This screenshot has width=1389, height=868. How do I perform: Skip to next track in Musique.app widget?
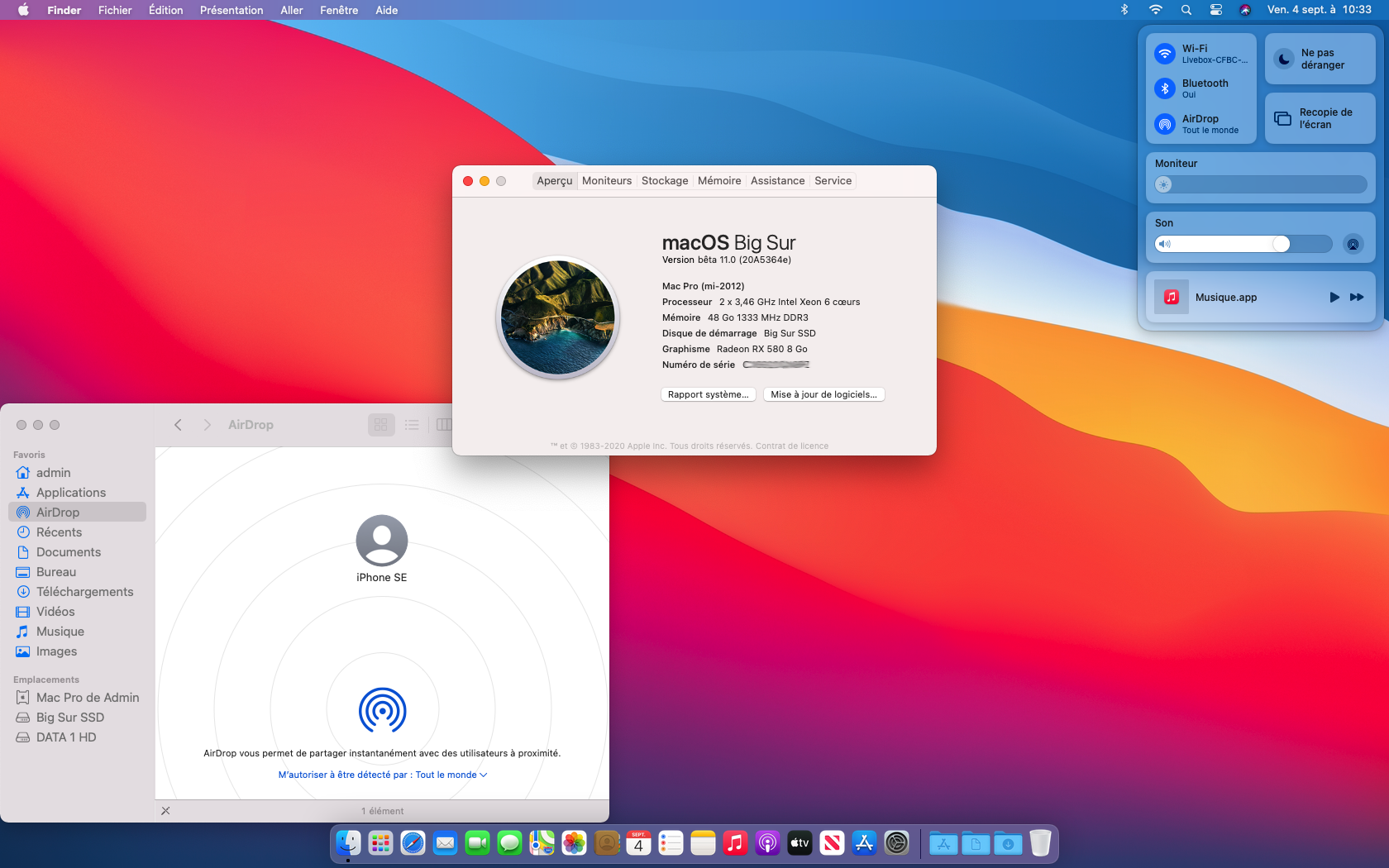click(x=1357, y=297)
